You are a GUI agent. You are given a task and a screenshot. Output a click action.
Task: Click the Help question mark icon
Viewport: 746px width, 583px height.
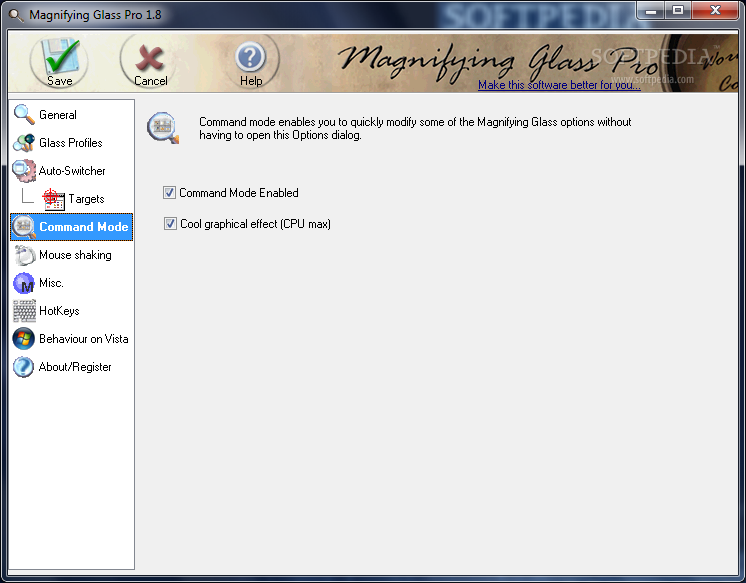pyautogui.click(x=250, y=58)
